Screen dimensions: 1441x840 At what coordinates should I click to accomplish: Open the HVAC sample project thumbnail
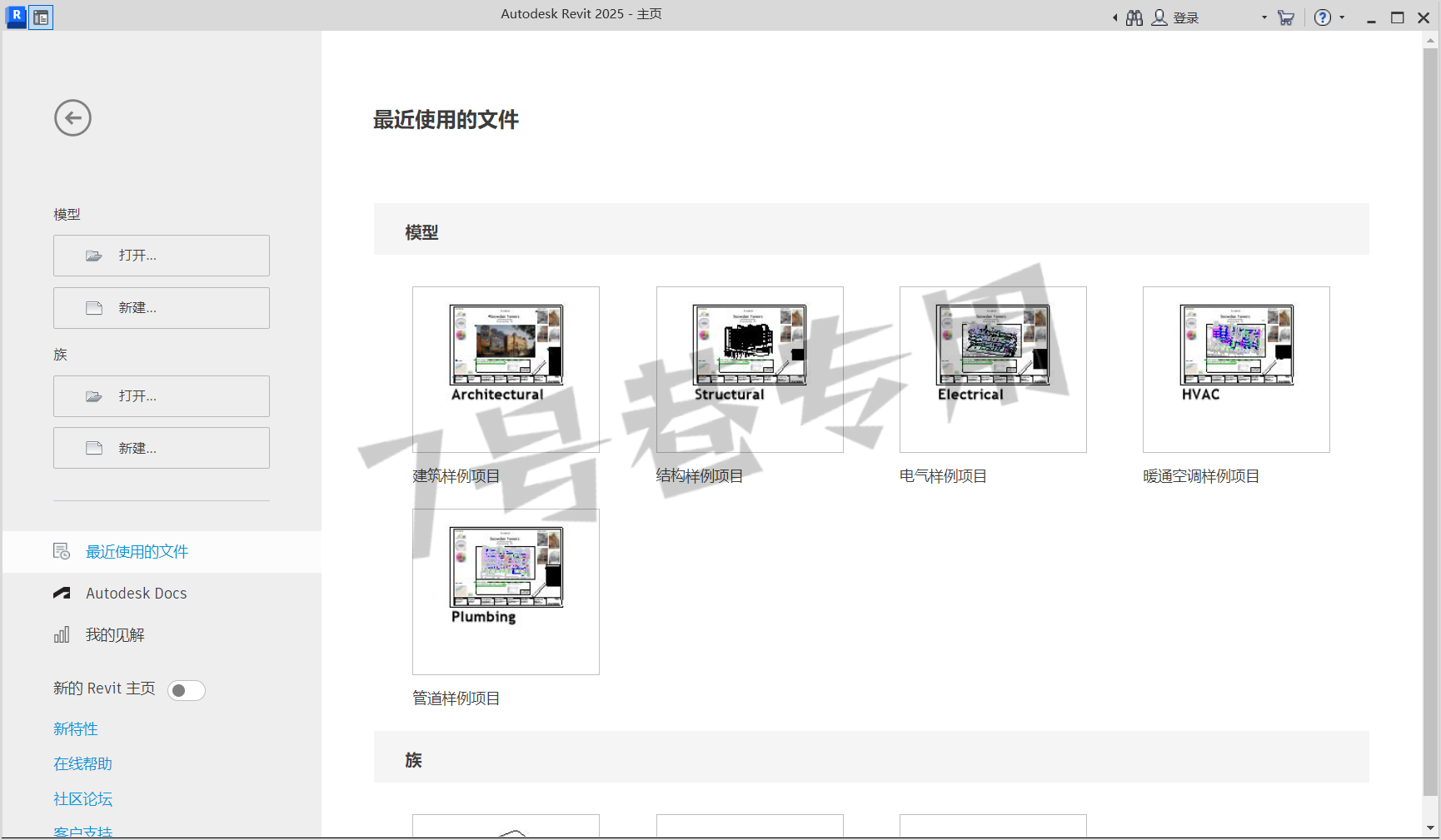1236,370
